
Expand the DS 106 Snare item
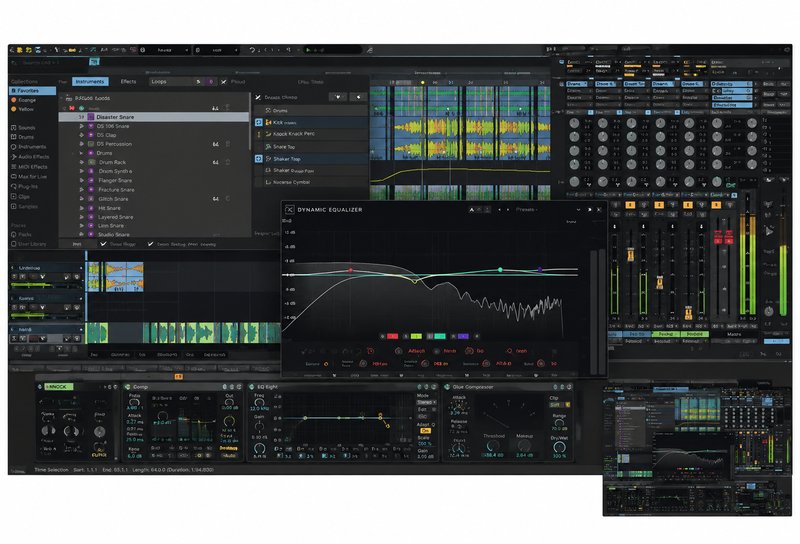click(x=81, y=126)
